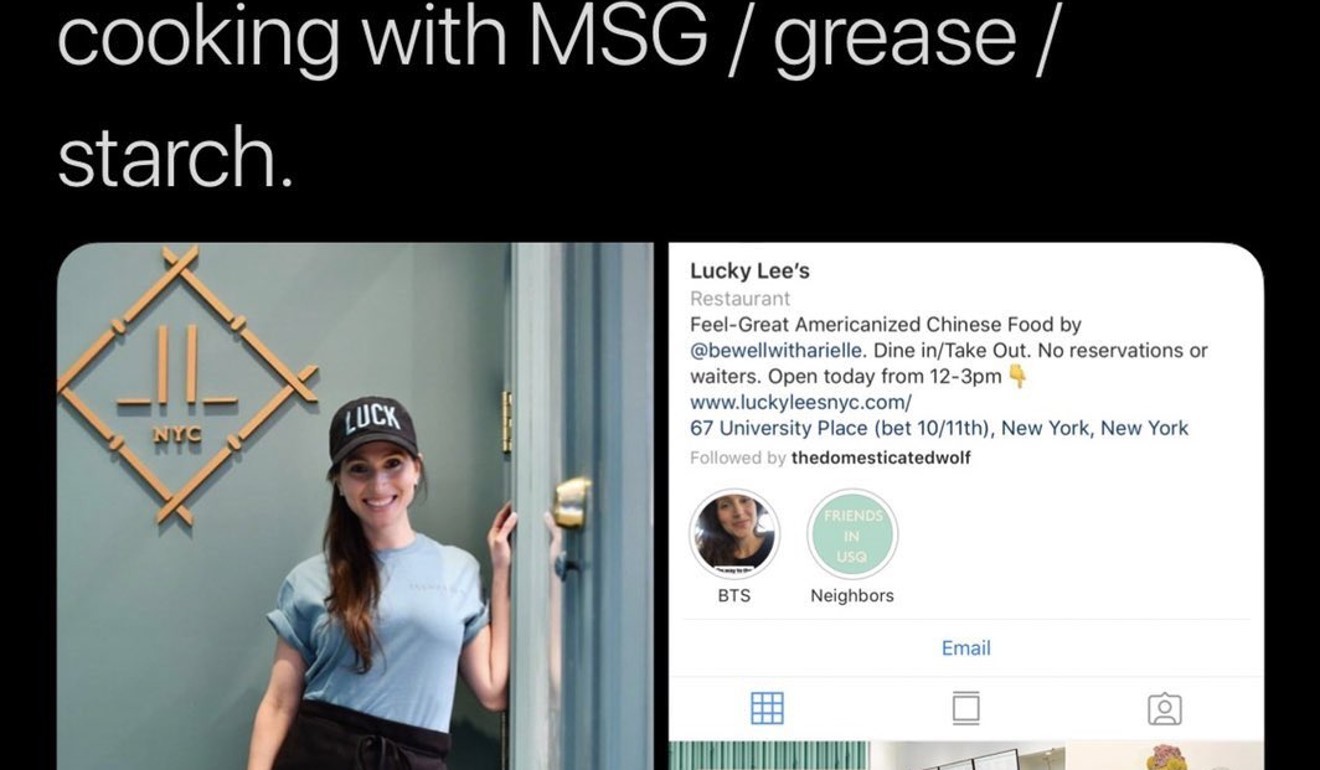Viewport: 1320px width, 770px height.
Task: Tap the Email contact button
Action: click(966, 648)
